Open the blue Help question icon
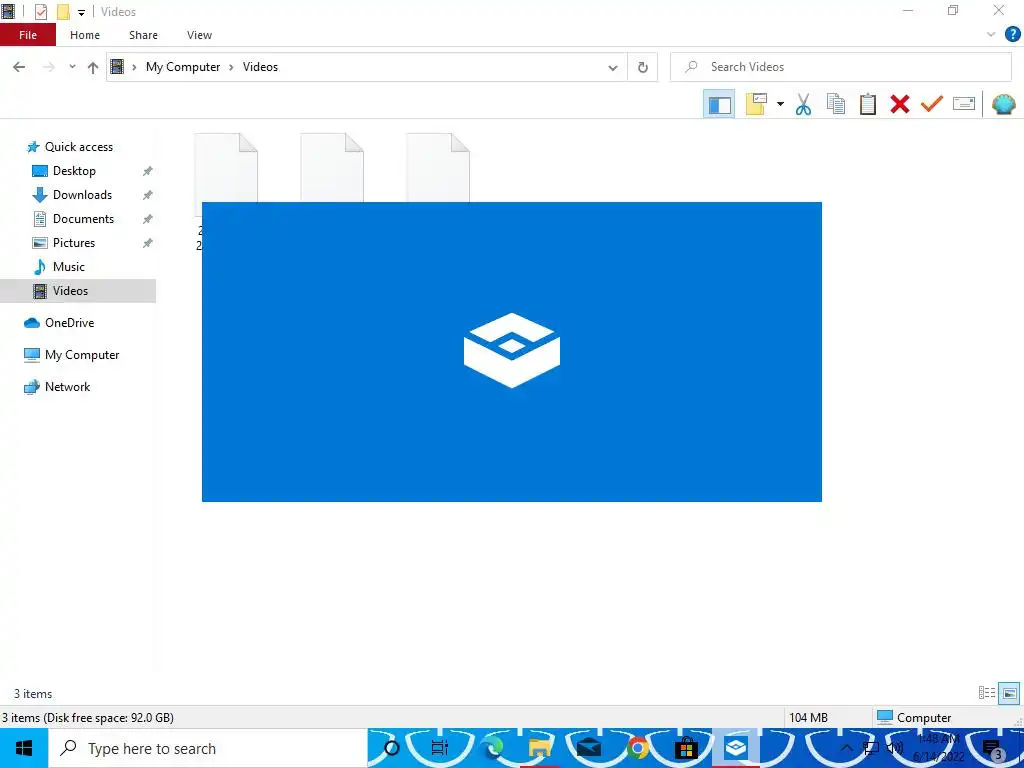The width and height of the screenshot is (1024, 768). tap(1012, 35)
